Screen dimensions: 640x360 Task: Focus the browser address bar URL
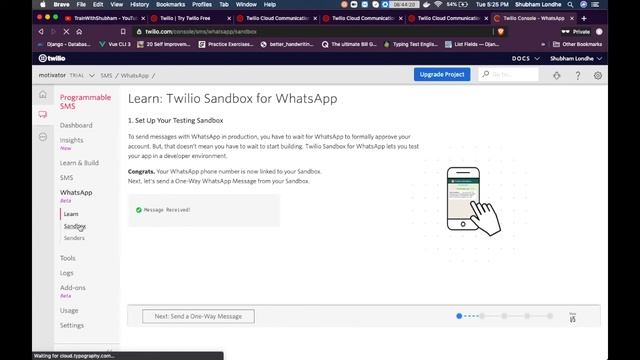point(314,31)
